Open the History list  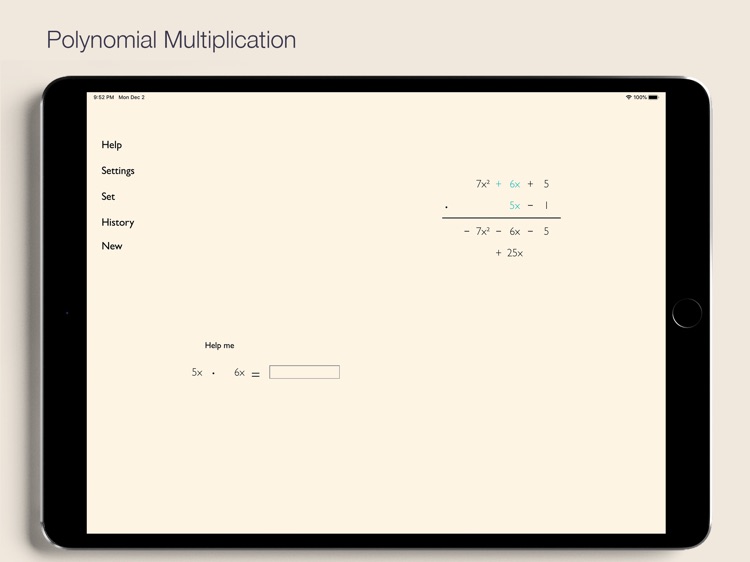click(x=118, y=222)
